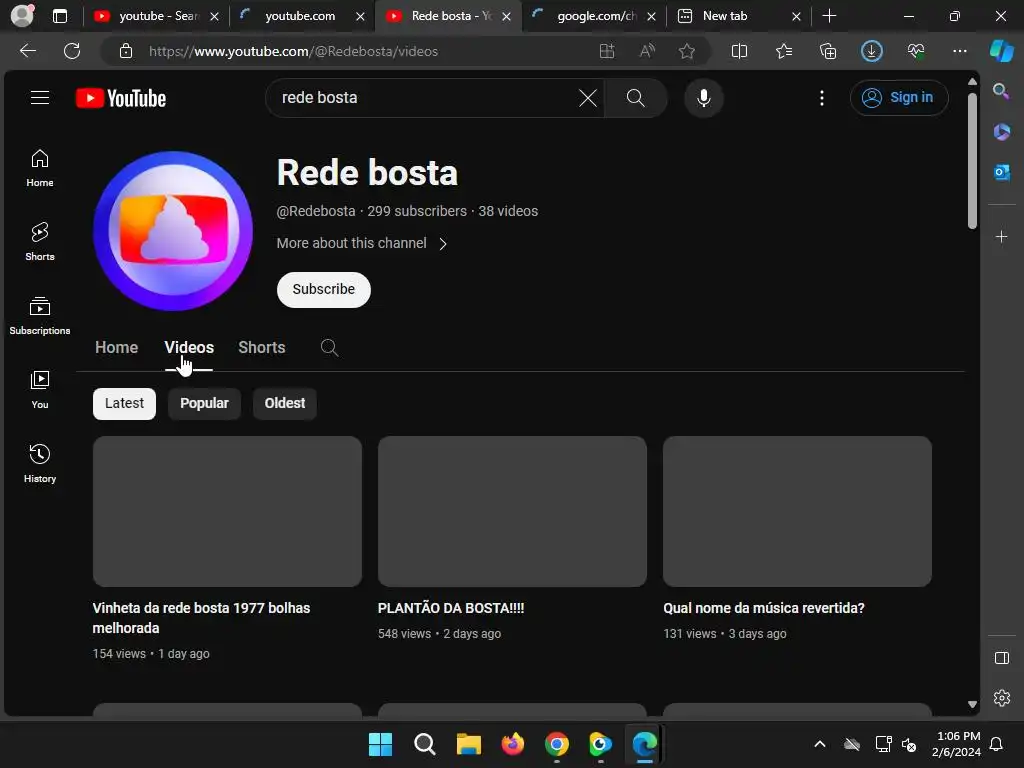
Task: Launch Firefox from the taskbar
Action: pos(513,744)
